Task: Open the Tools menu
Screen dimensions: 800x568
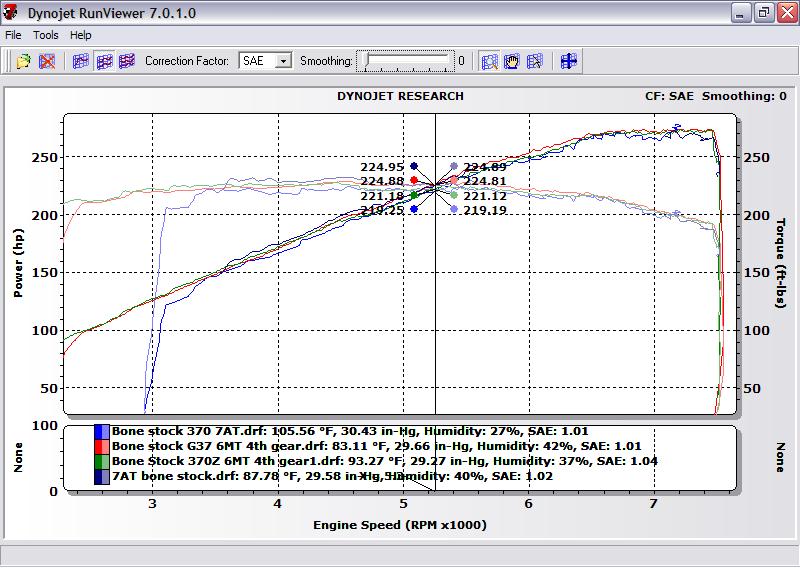Action: click(x=46, y=35)
